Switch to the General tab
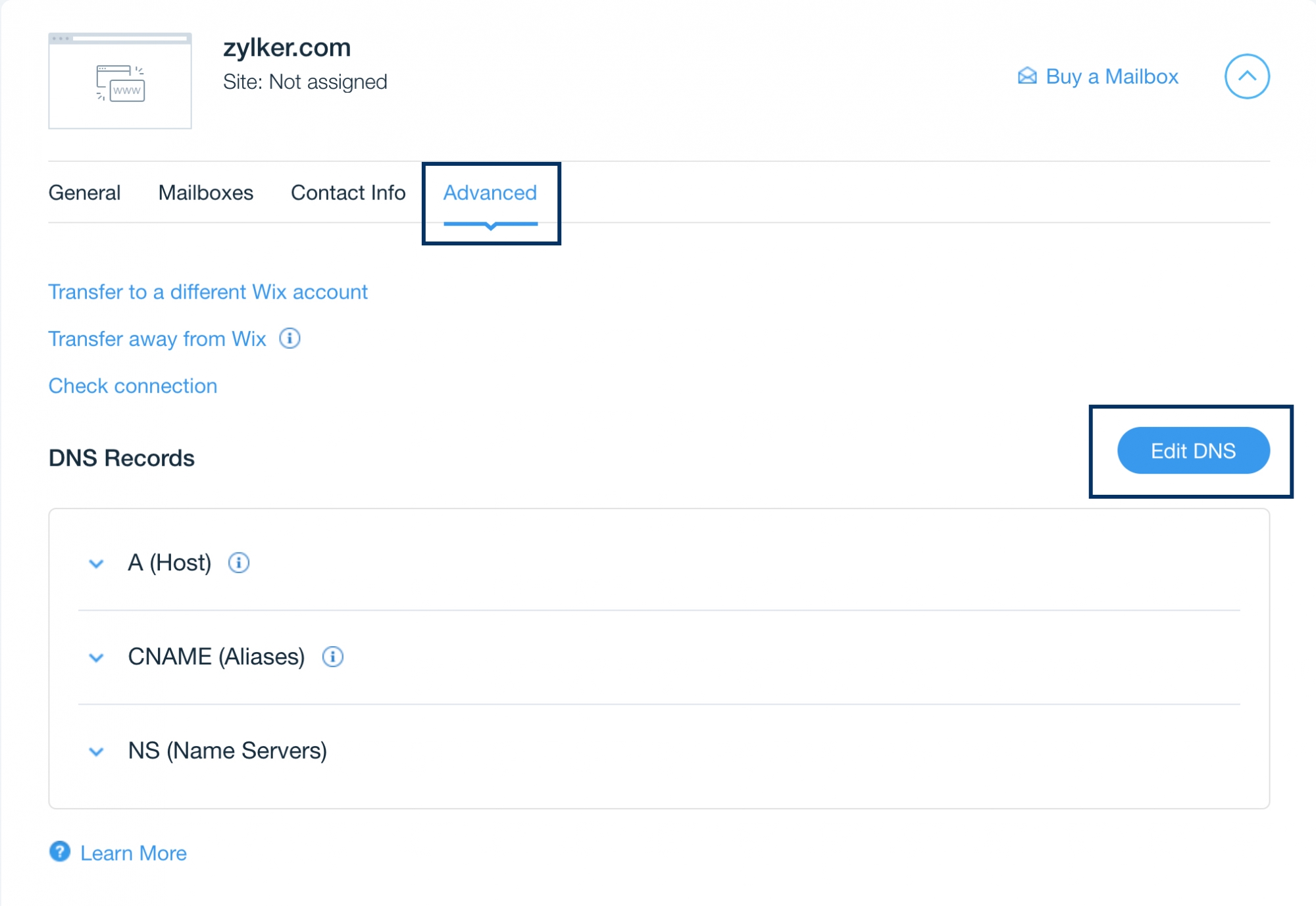Viewport: 1316px width, 906px height. click(x=84, y=192)
